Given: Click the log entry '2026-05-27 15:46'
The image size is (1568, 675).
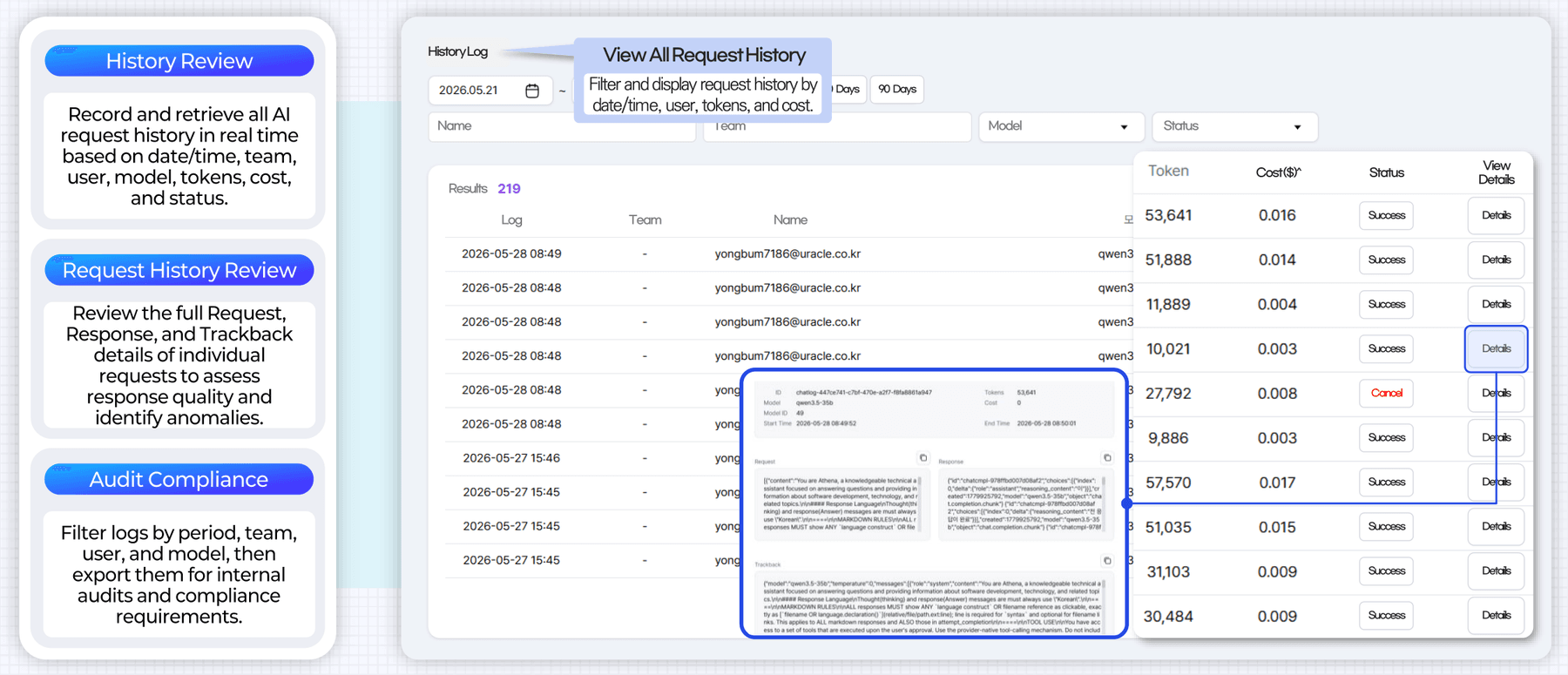Looking at the screenshot, I should pyautogui.click(x=511, y=457).
